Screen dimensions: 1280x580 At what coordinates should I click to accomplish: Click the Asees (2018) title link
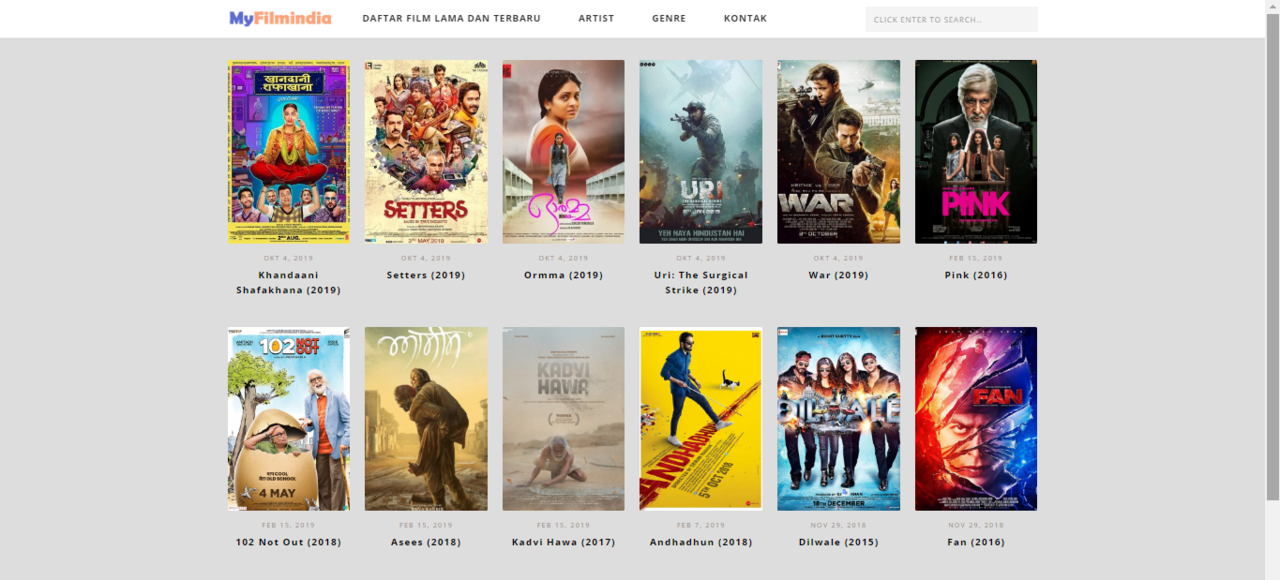point(426,542)
